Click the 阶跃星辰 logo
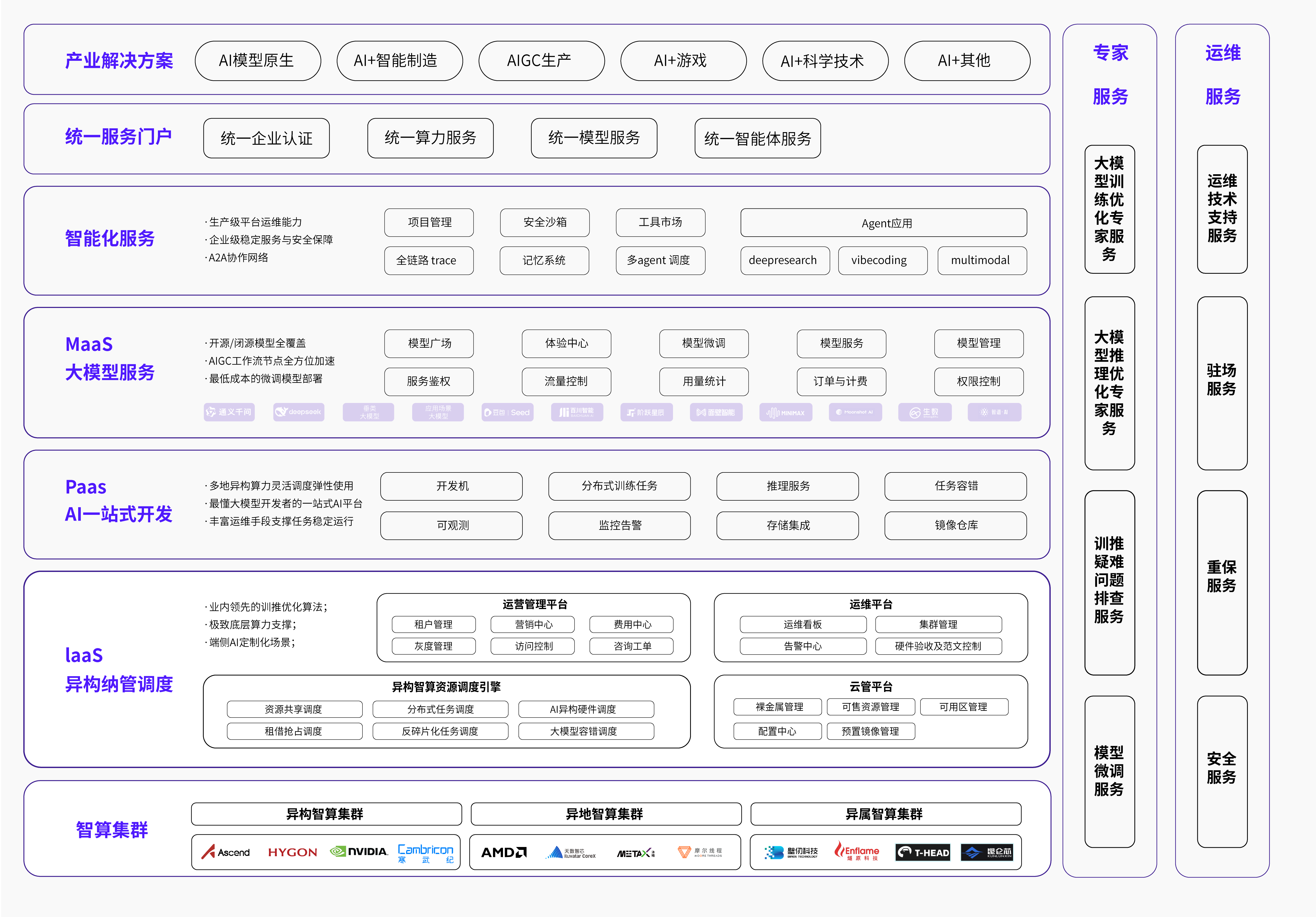Viewport: 1316px width, 917px height. click(x=646, y=412)
